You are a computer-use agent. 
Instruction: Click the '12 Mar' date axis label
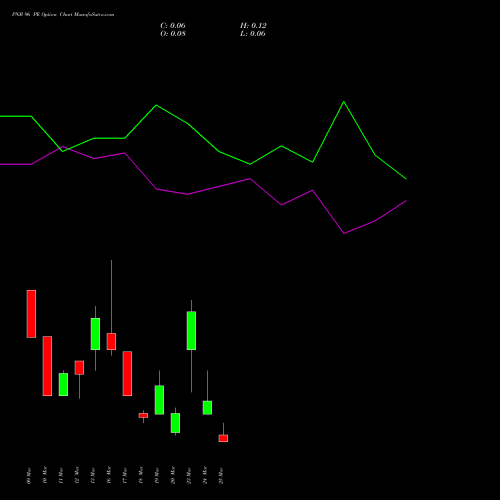[77, 475]
